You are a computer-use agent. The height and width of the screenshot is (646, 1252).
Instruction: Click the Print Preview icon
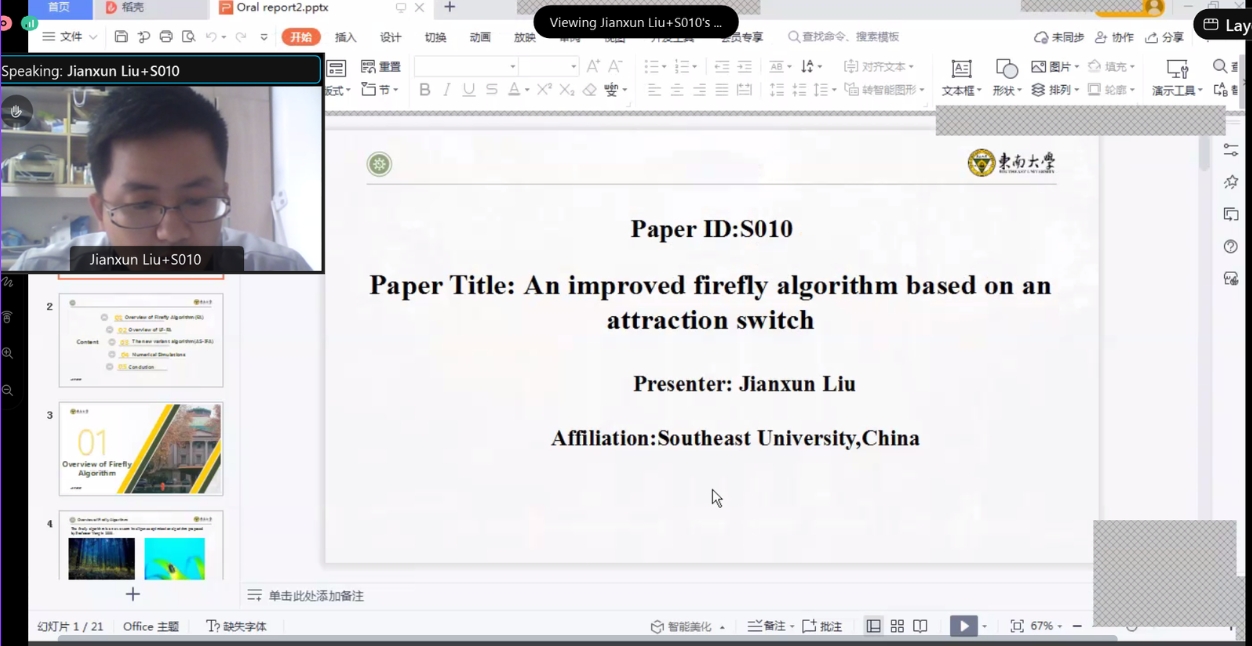coord(188,37)
